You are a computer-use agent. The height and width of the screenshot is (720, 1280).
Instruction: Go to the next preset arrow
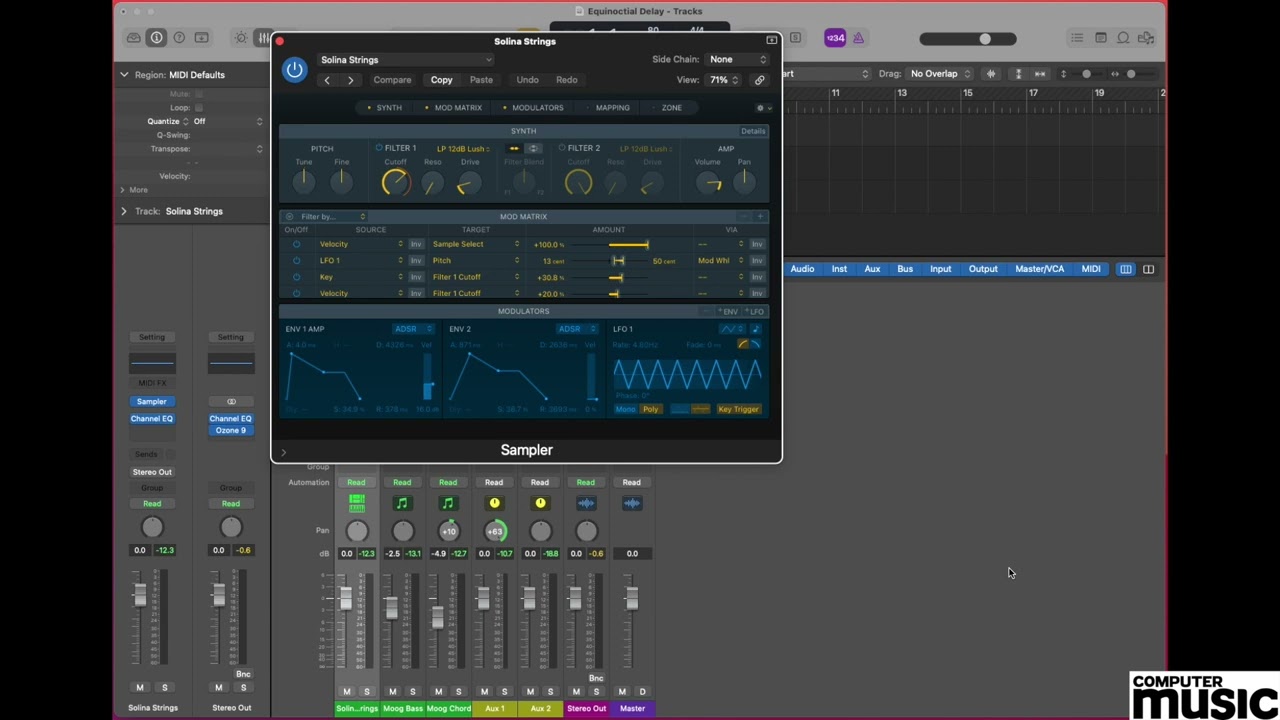(350, 80)
